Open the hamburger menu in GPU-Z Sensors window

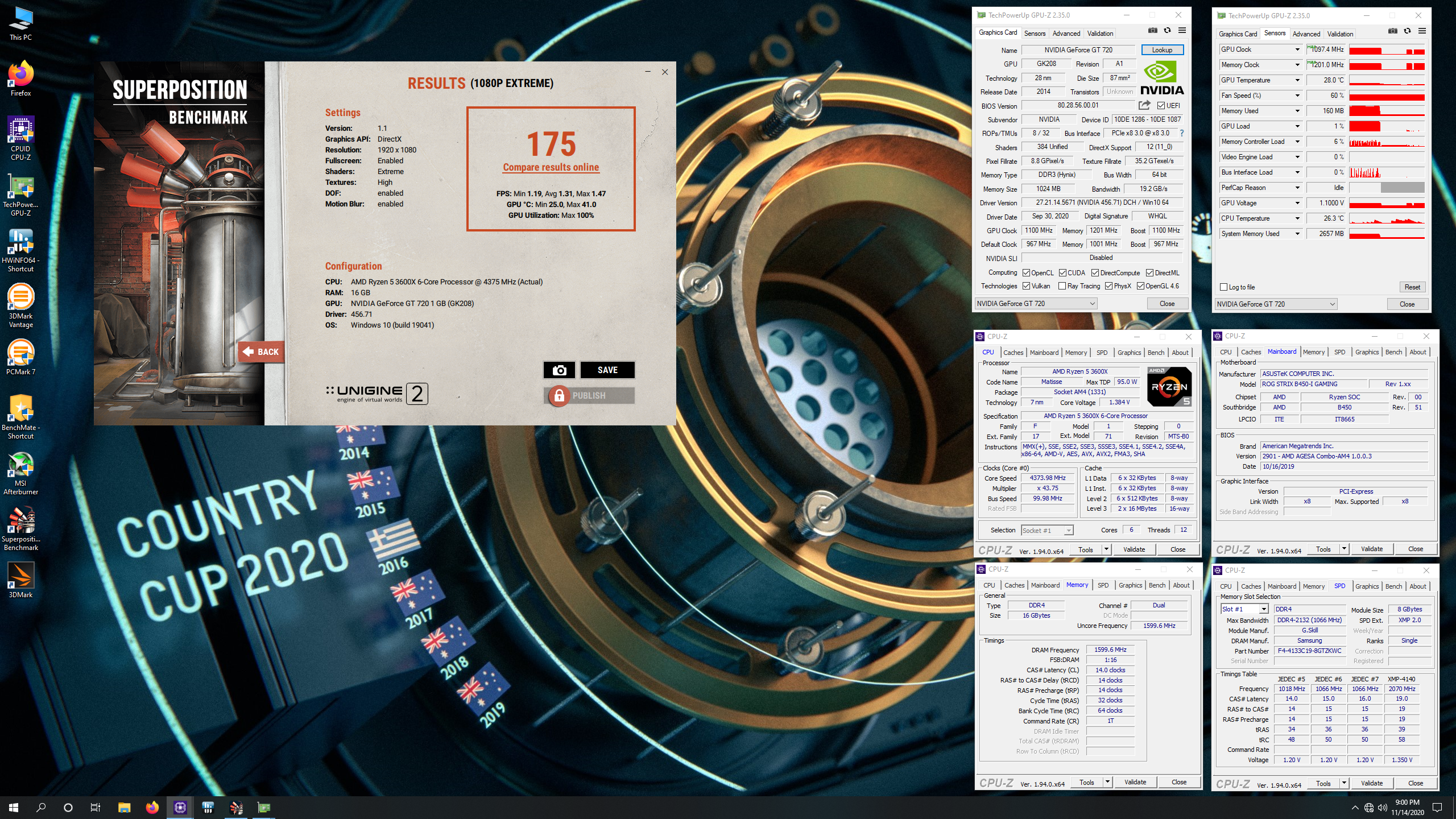[1422, 31]
